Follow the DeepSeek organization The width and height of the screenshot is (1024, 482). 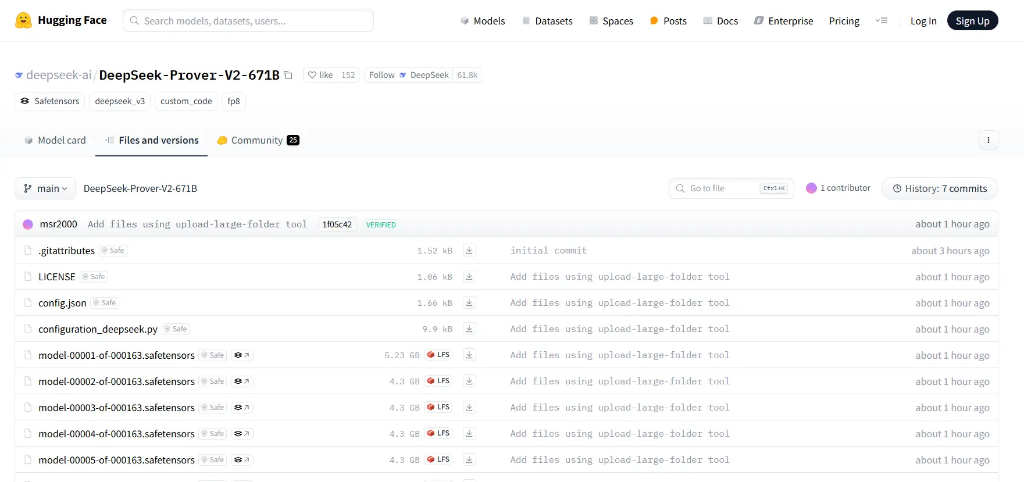click(x=408, y=75)
